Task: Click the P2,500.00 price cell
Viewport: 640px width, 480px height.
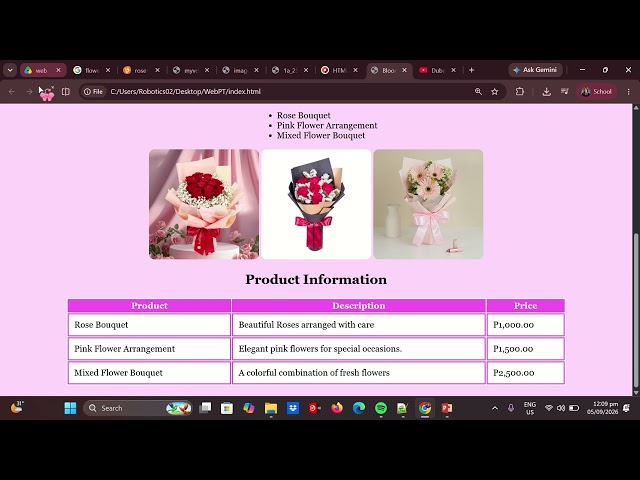Action: point(525,372)
